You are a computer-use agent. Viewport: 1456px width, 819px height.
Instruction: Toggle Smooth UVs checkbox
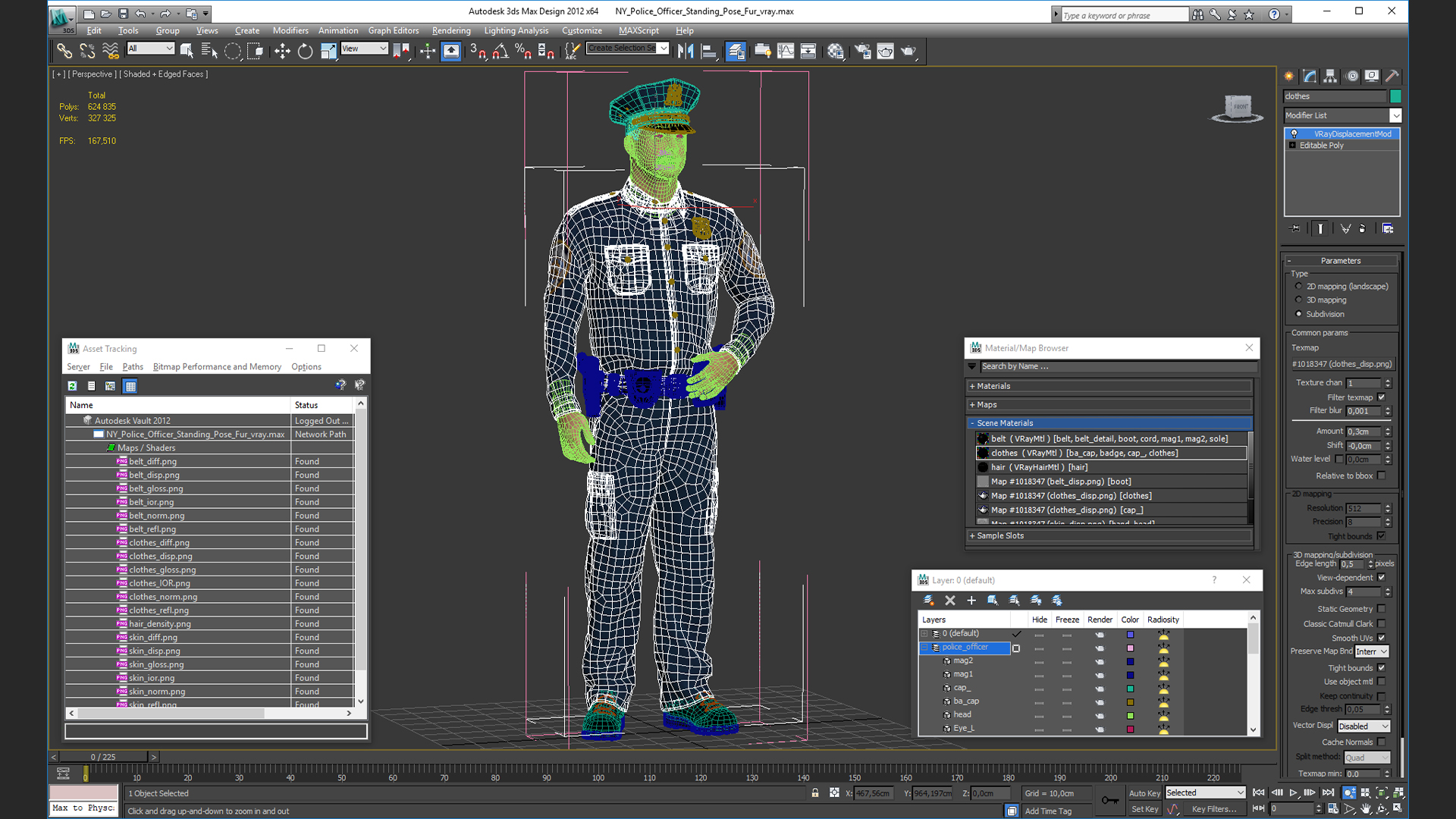pyautogui.click(x=1381, y=638)
